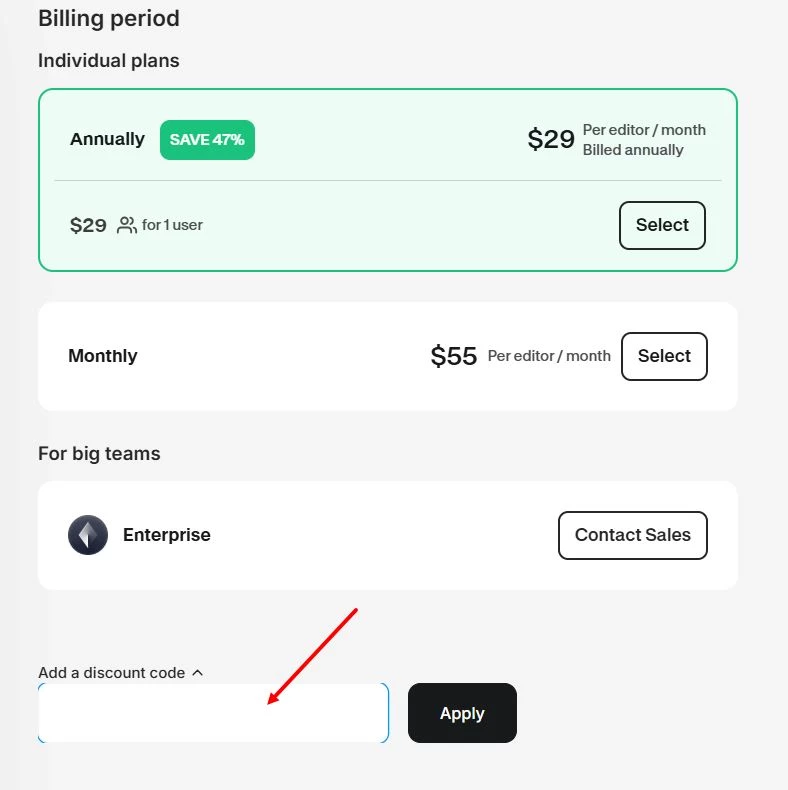This screenshot has height=790, width=788.
Task: Click the Enterprise plan name
Action: click(x=167, y=535)
